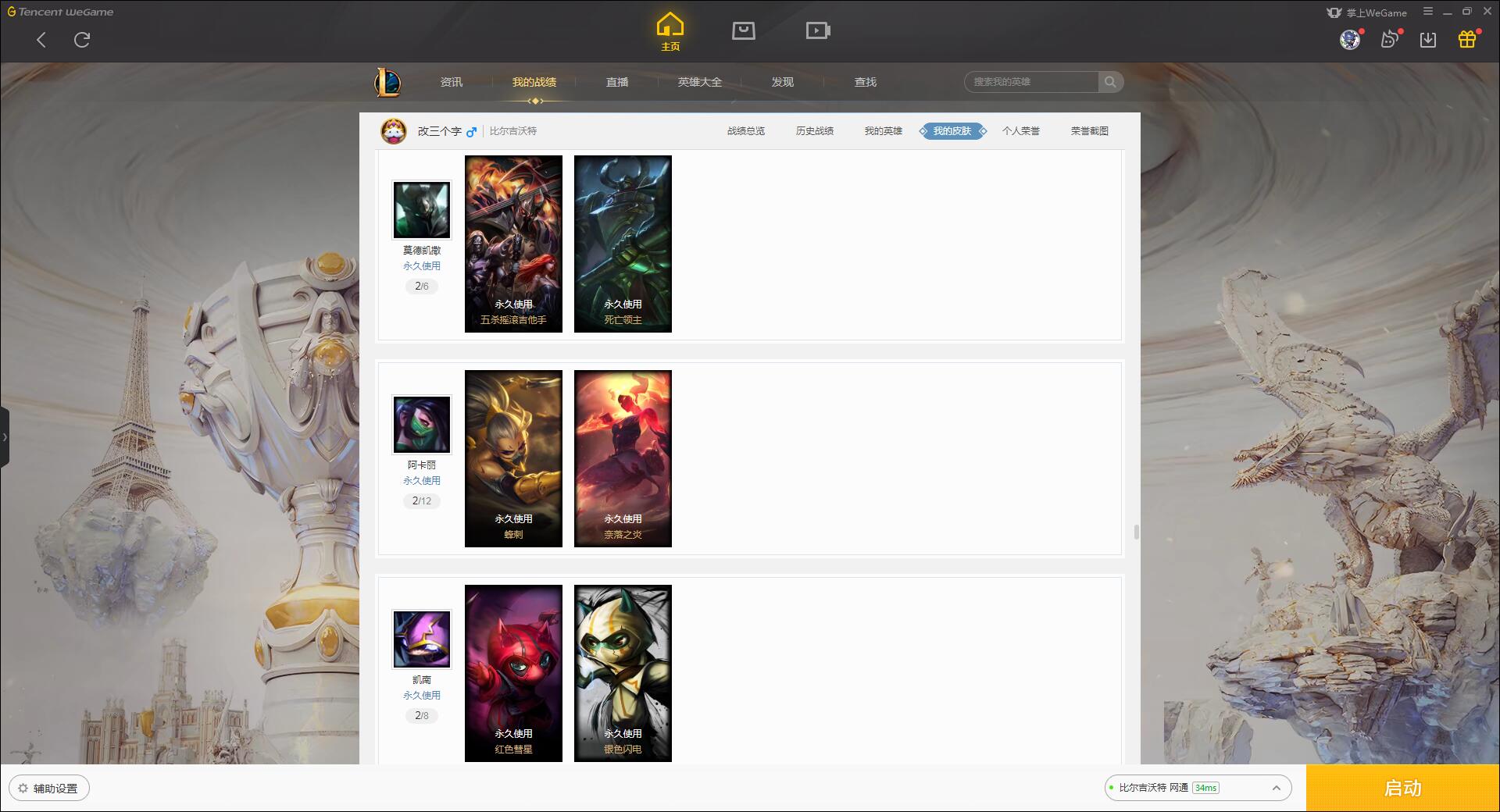Click 永久使用 under 凯南
Viewport: 1500px width, 812px height.
pos(422,696)
